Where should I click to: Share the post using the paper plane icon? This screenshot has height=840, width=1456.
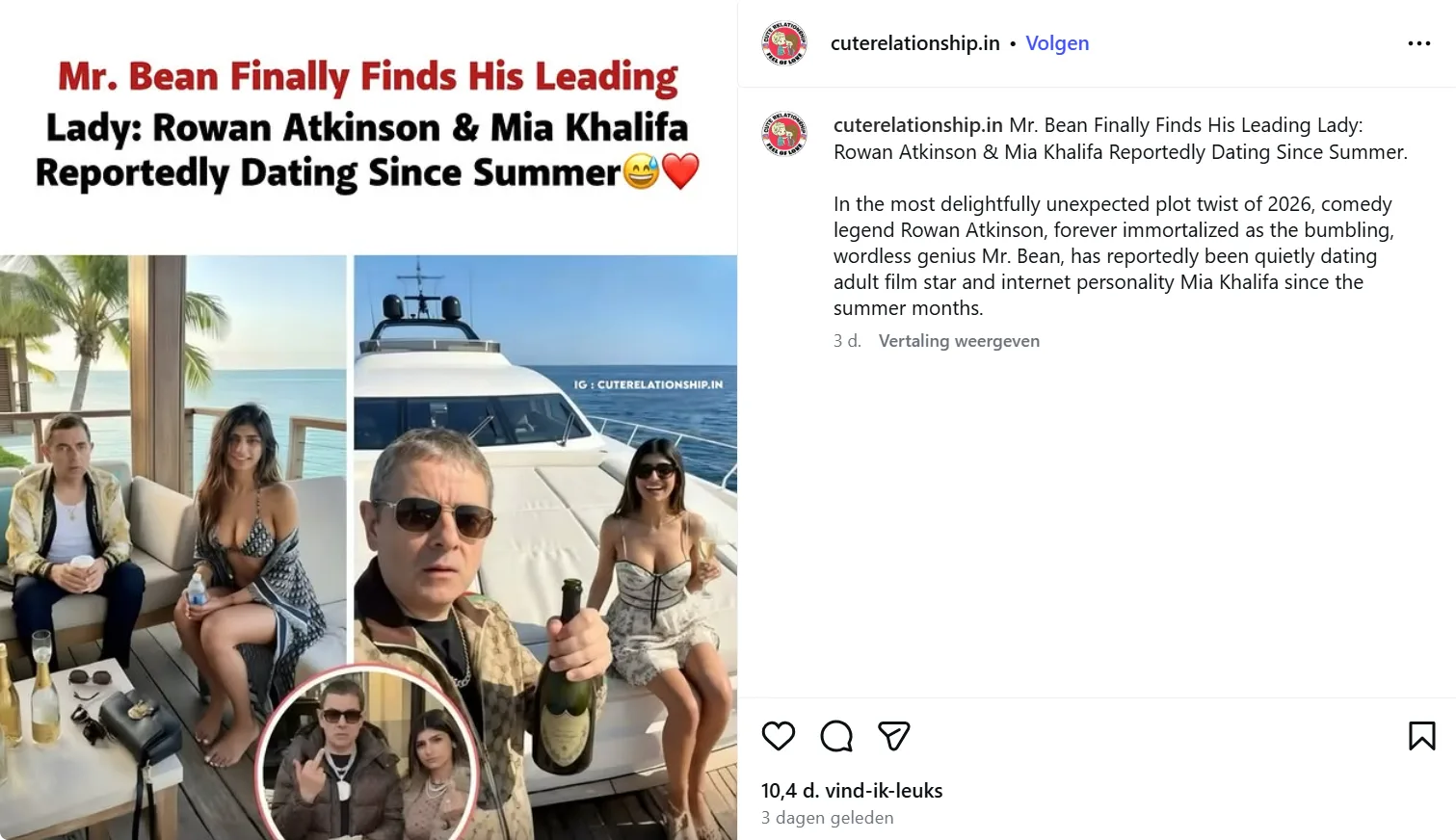(x=893, y=736)
